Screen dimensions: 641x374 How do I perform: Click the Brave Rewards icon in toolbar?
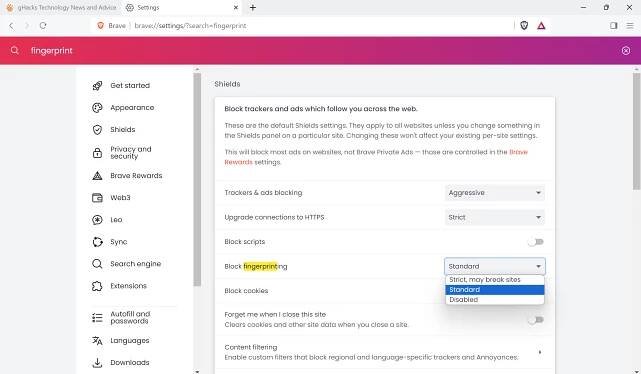tap(541, 26)
